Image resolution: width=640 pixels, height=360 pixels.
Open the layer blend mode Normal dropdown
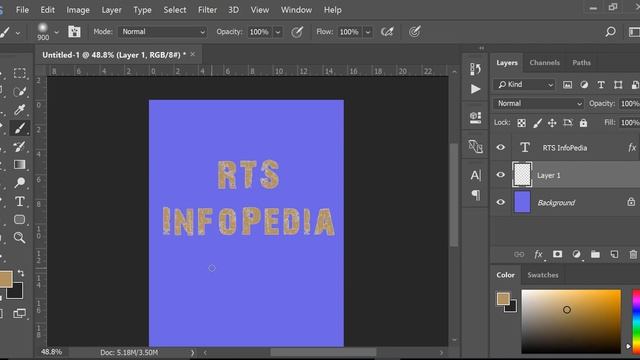538,104
